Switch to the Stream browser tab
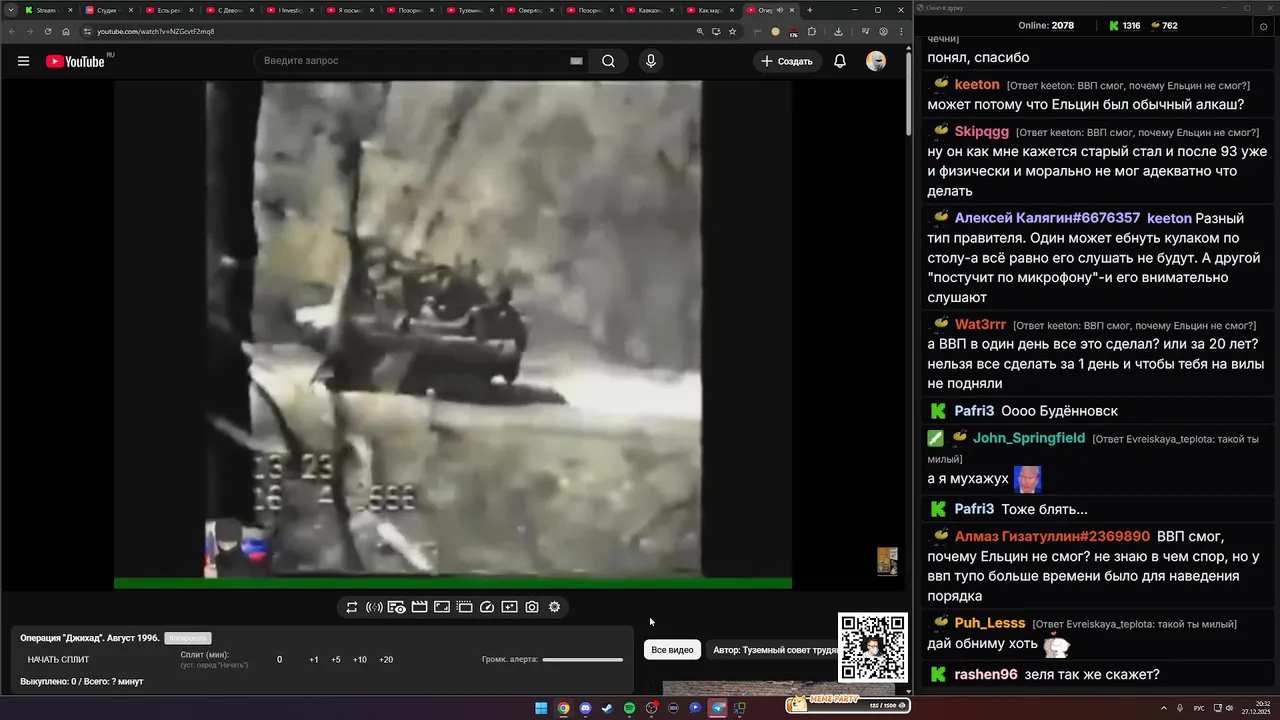This screenshot has height=720, width=1280. 49,10
